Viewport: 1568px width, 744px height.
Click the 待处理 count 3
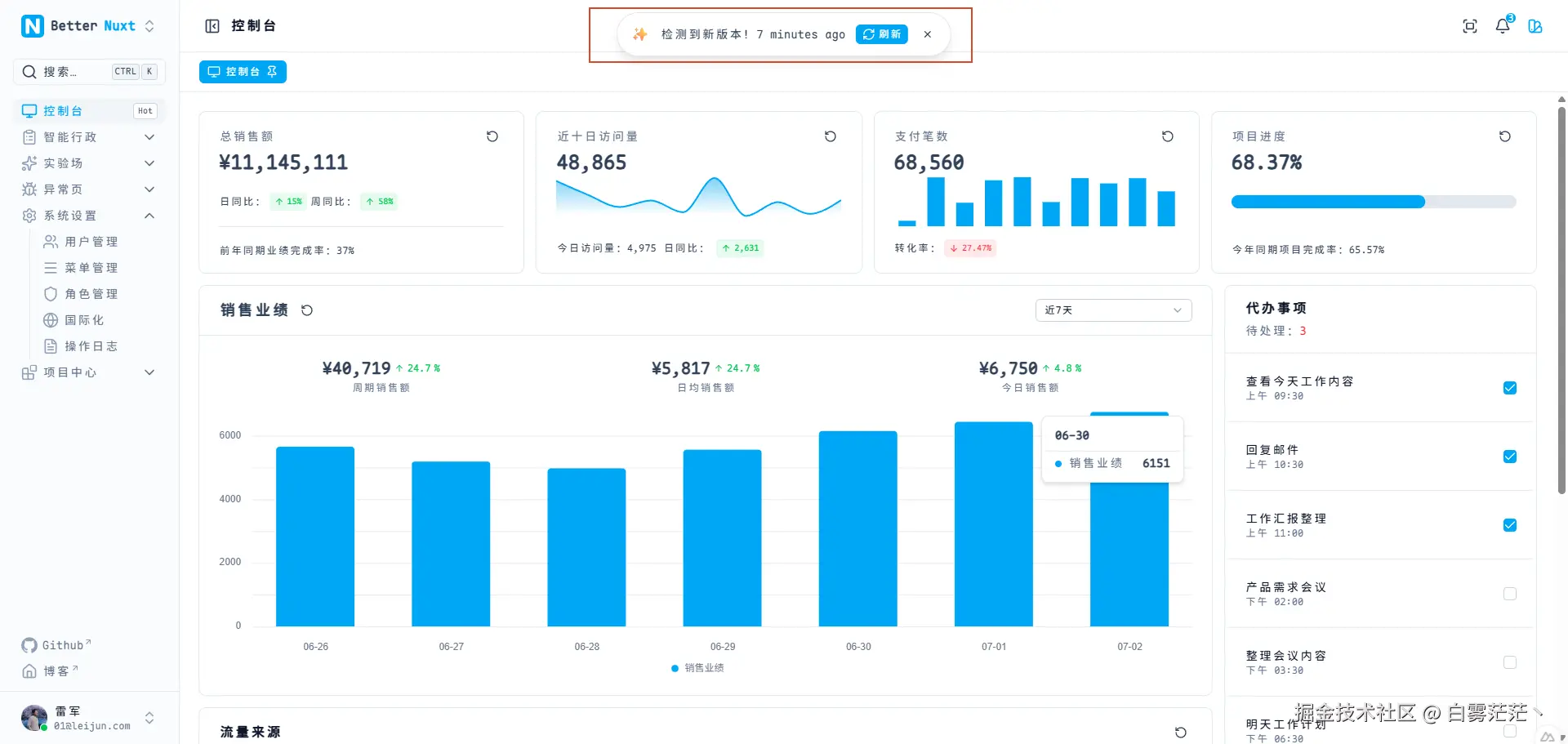click(1303, 331)
